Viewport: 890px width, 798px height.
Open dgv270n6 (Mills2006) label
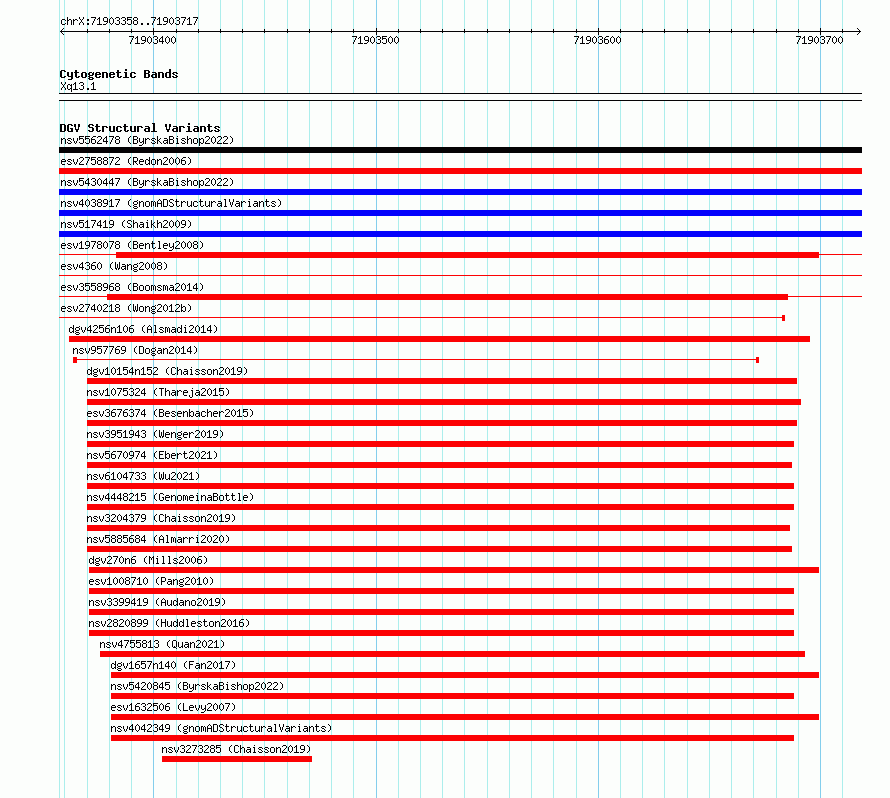click(x=148, y=560)
